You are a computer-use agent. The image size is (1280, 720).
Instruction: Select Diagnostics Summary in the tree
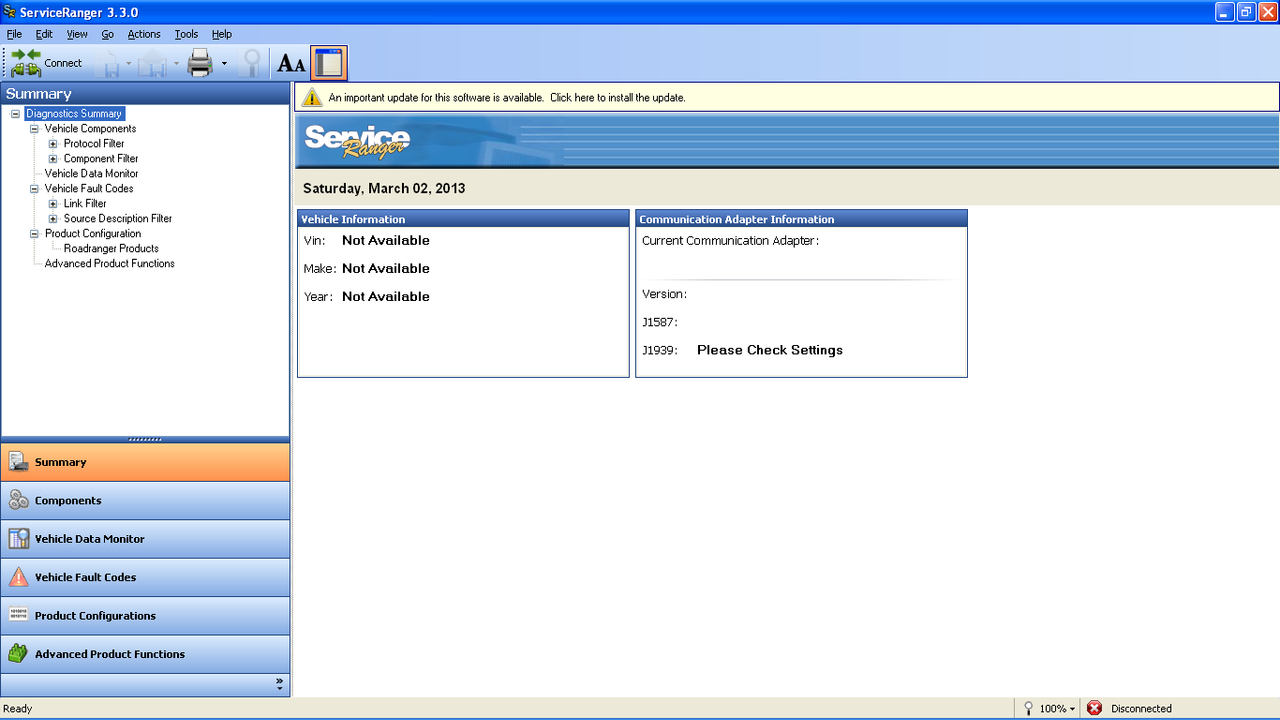click(74, 114)
